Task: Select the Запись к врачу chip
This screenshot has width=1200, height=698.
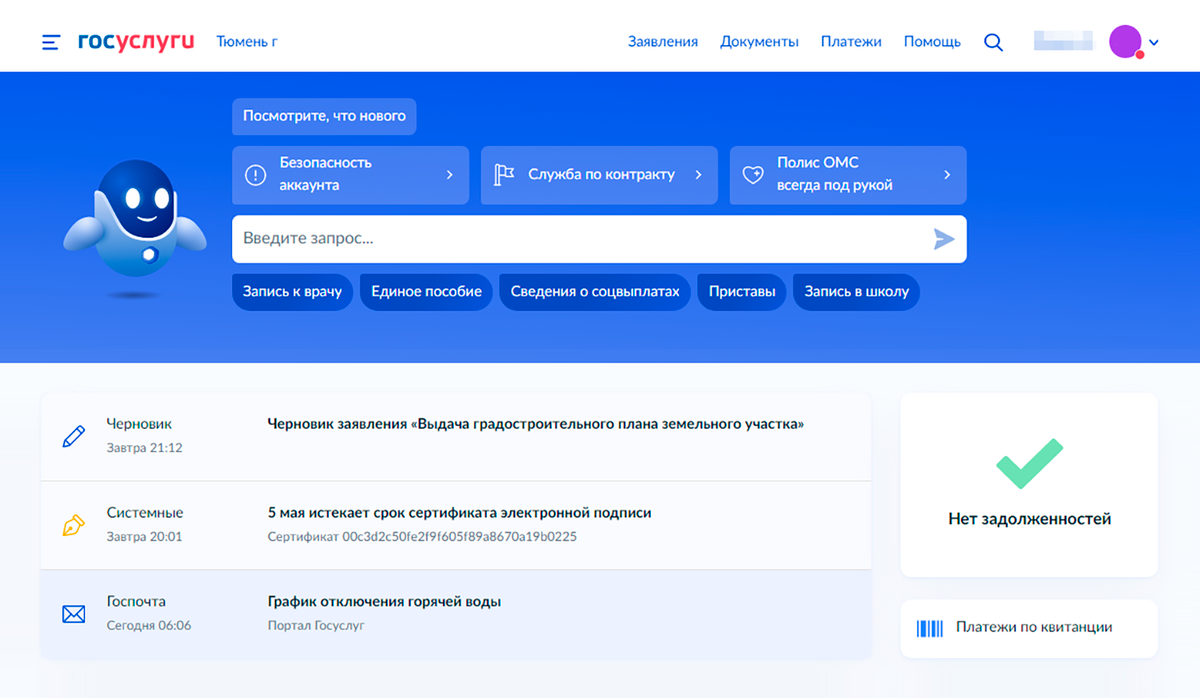Action: 292,292
